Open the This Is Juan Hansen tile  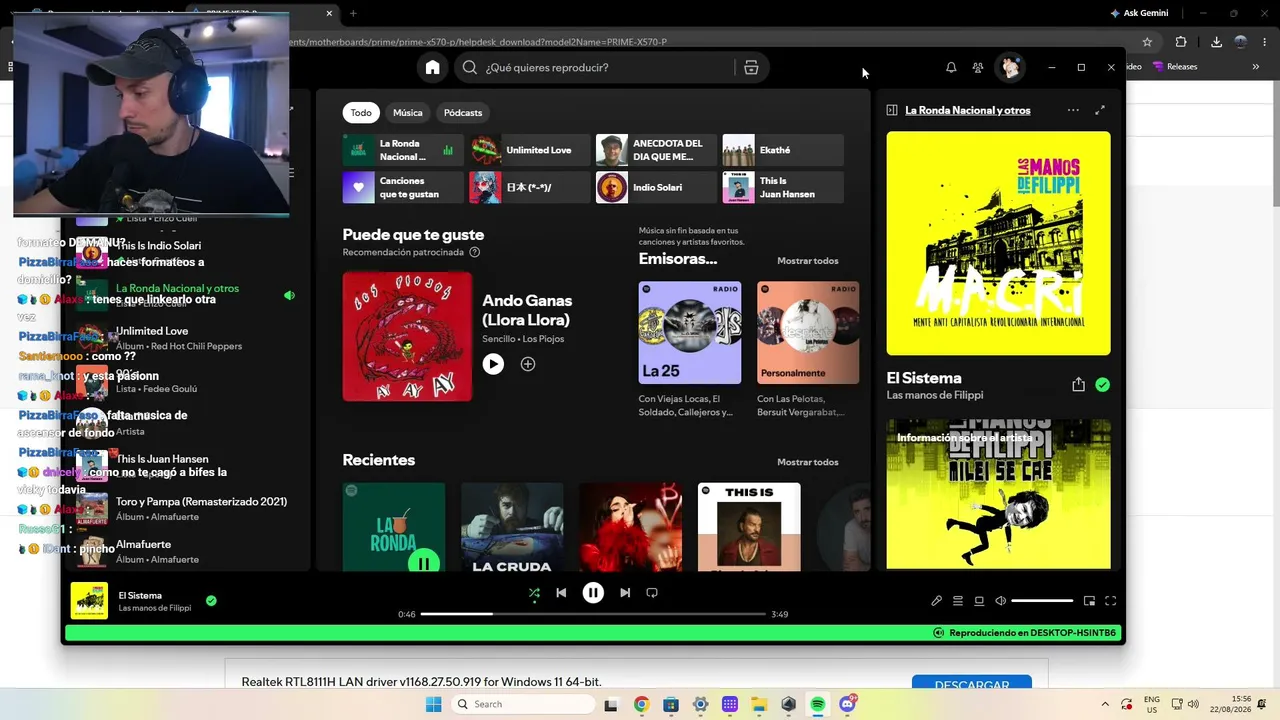[783, 187]
